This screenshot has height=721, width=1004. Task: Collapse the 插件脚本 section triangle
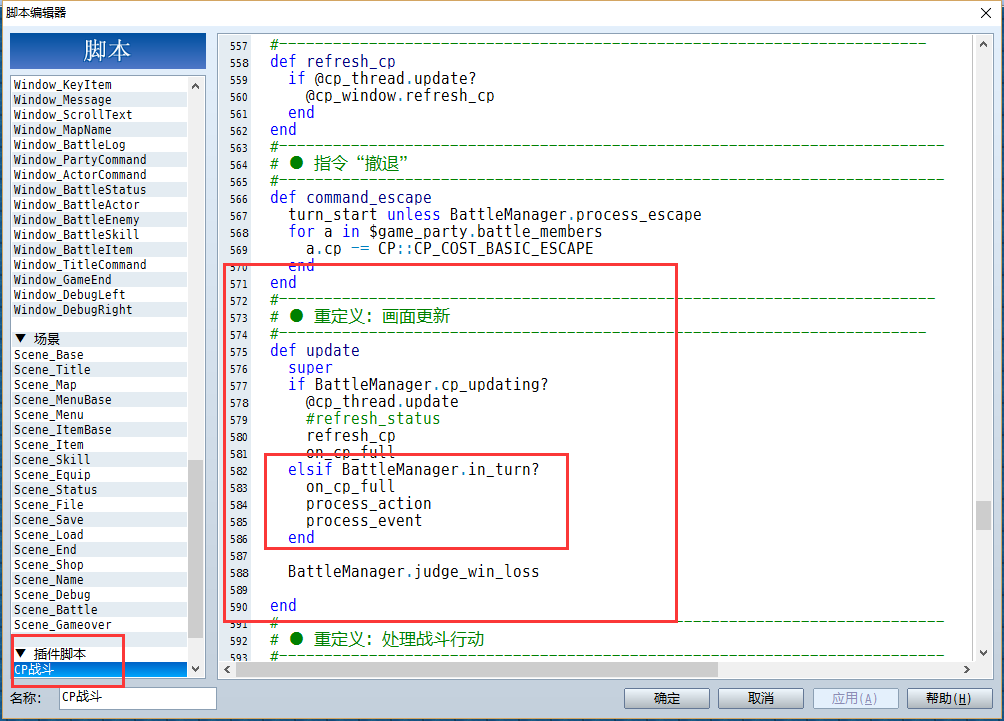[20, 653]
